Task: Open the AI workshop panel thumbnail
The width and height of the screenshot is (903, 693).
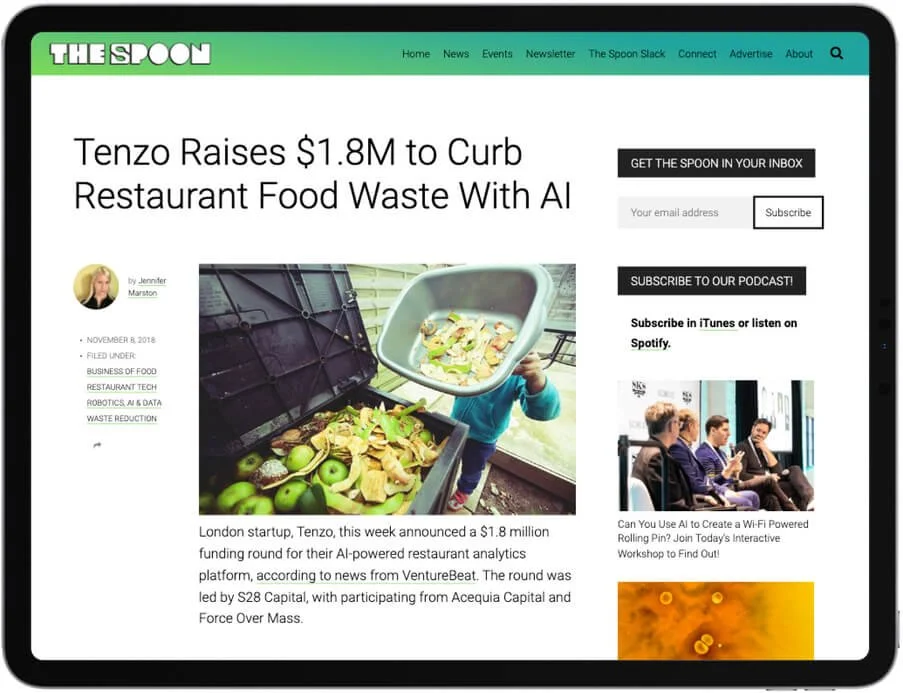Action: pyautogui.click(x=715, y=445)
